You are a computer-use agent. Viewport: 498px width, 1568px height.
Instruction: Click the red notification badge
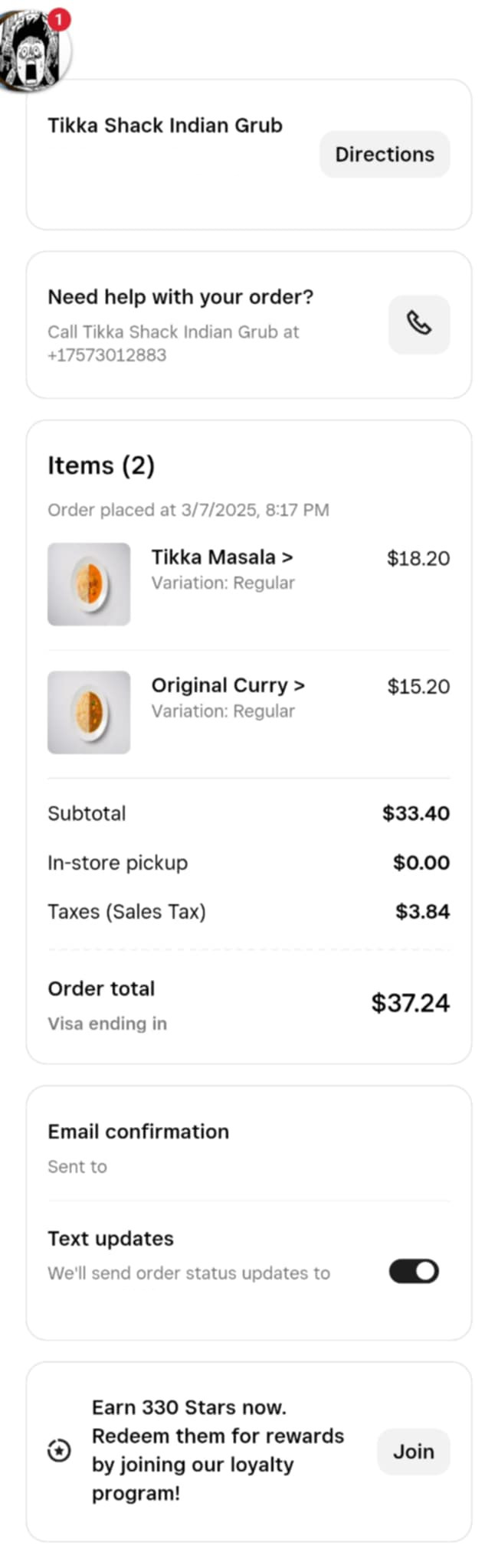point(60,18)
